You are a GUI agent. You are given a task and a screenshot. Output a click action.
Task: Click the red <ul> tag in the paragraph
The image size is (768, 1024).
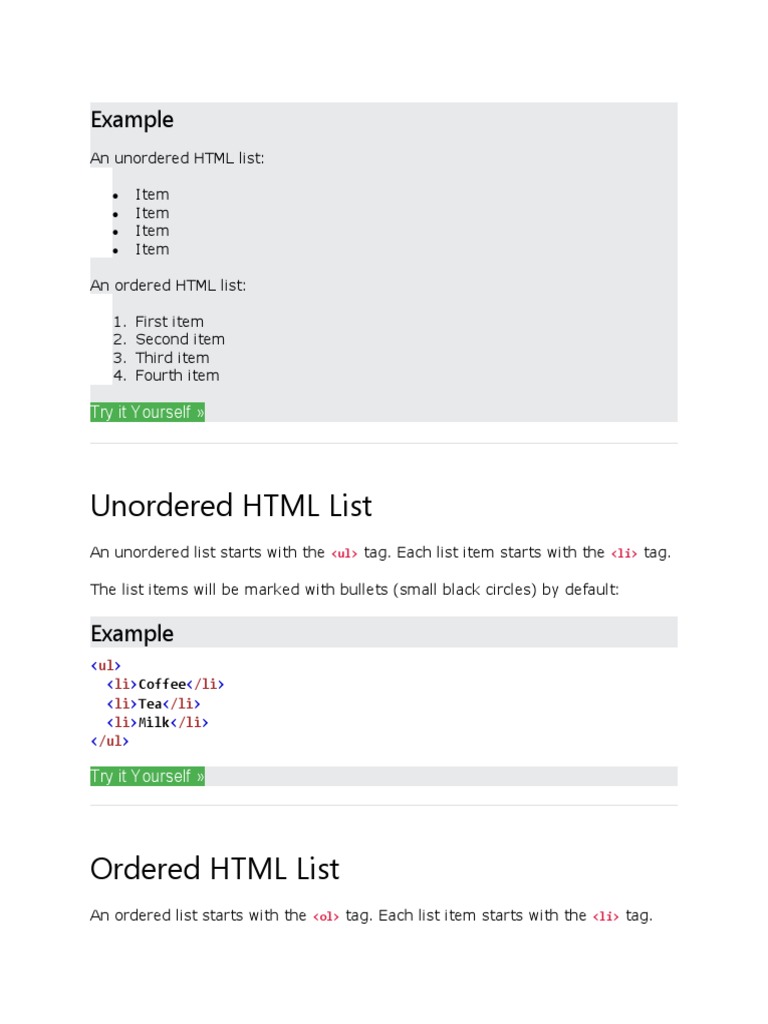click(x=344, y=553)
